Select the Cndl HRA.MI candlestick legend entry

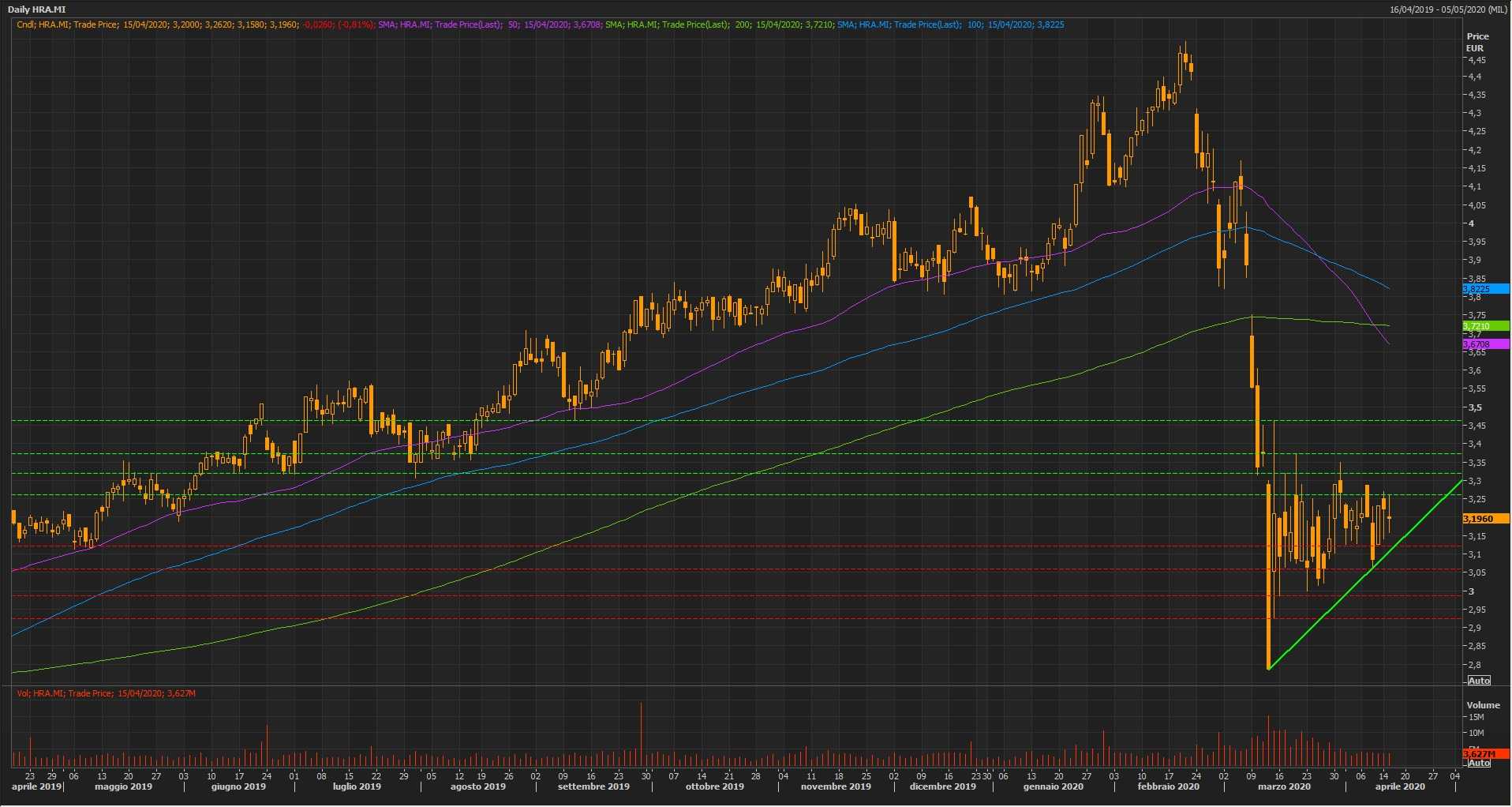[x=158, y=24]
